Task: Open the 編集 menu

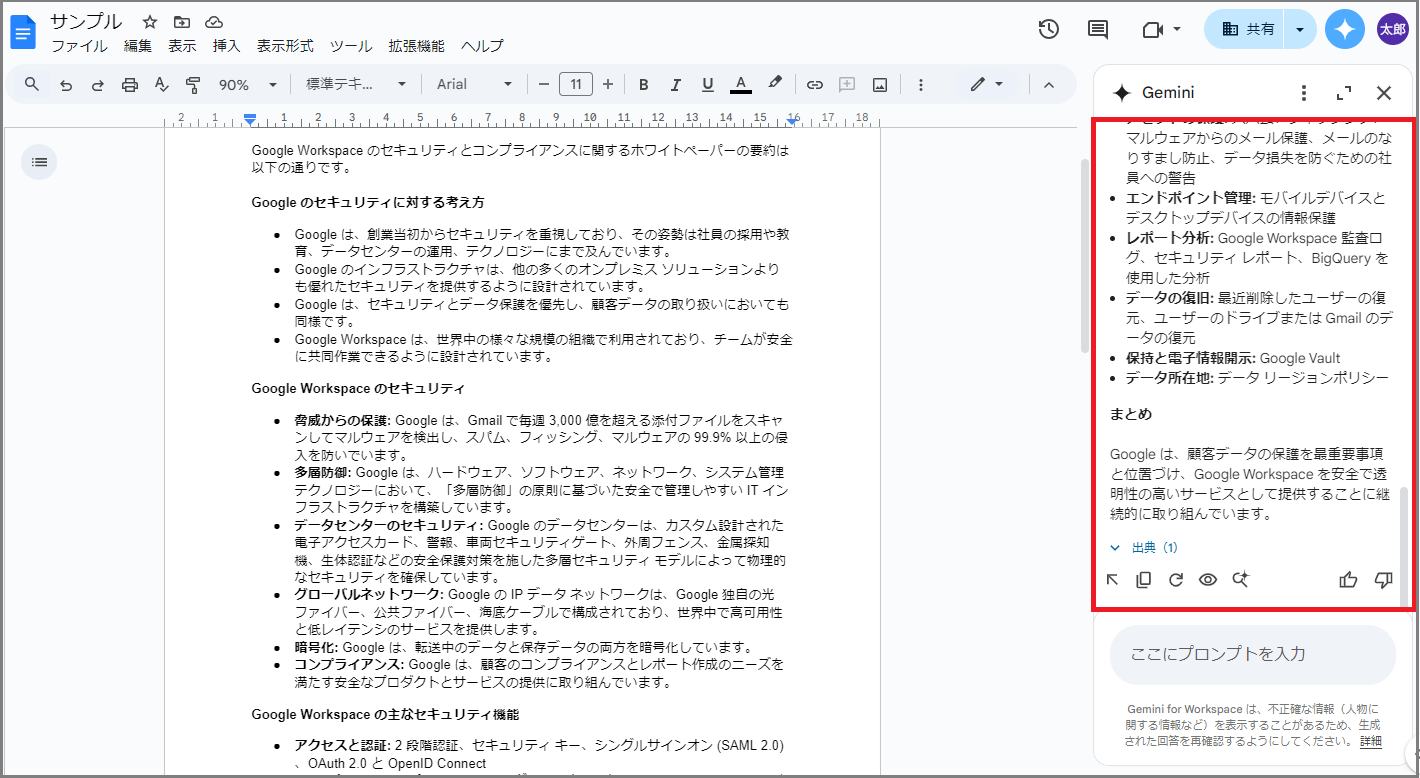Action: click(x=138, y=46)
